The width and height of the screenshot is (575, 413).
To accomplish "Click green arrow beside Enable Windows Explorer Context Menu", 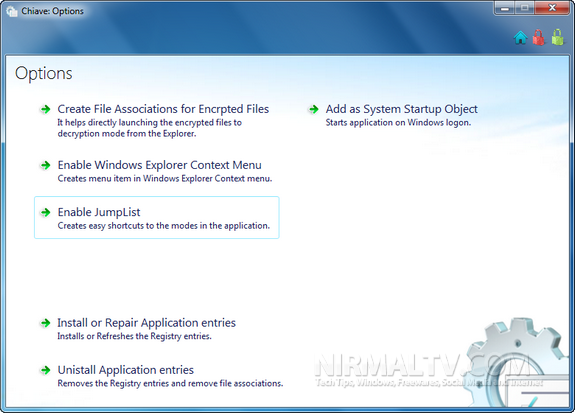I will (45, 165).
